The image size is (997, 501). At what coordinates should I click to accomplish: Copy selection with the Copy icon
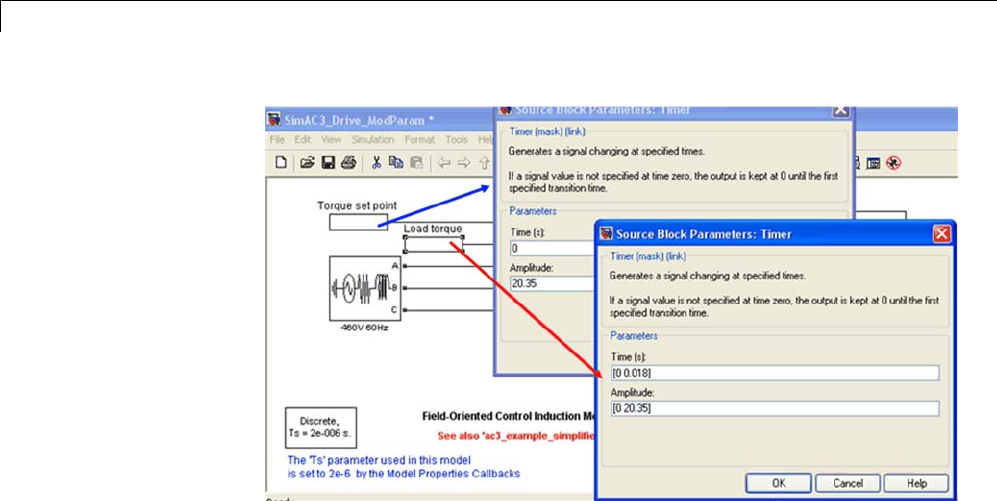395,163
